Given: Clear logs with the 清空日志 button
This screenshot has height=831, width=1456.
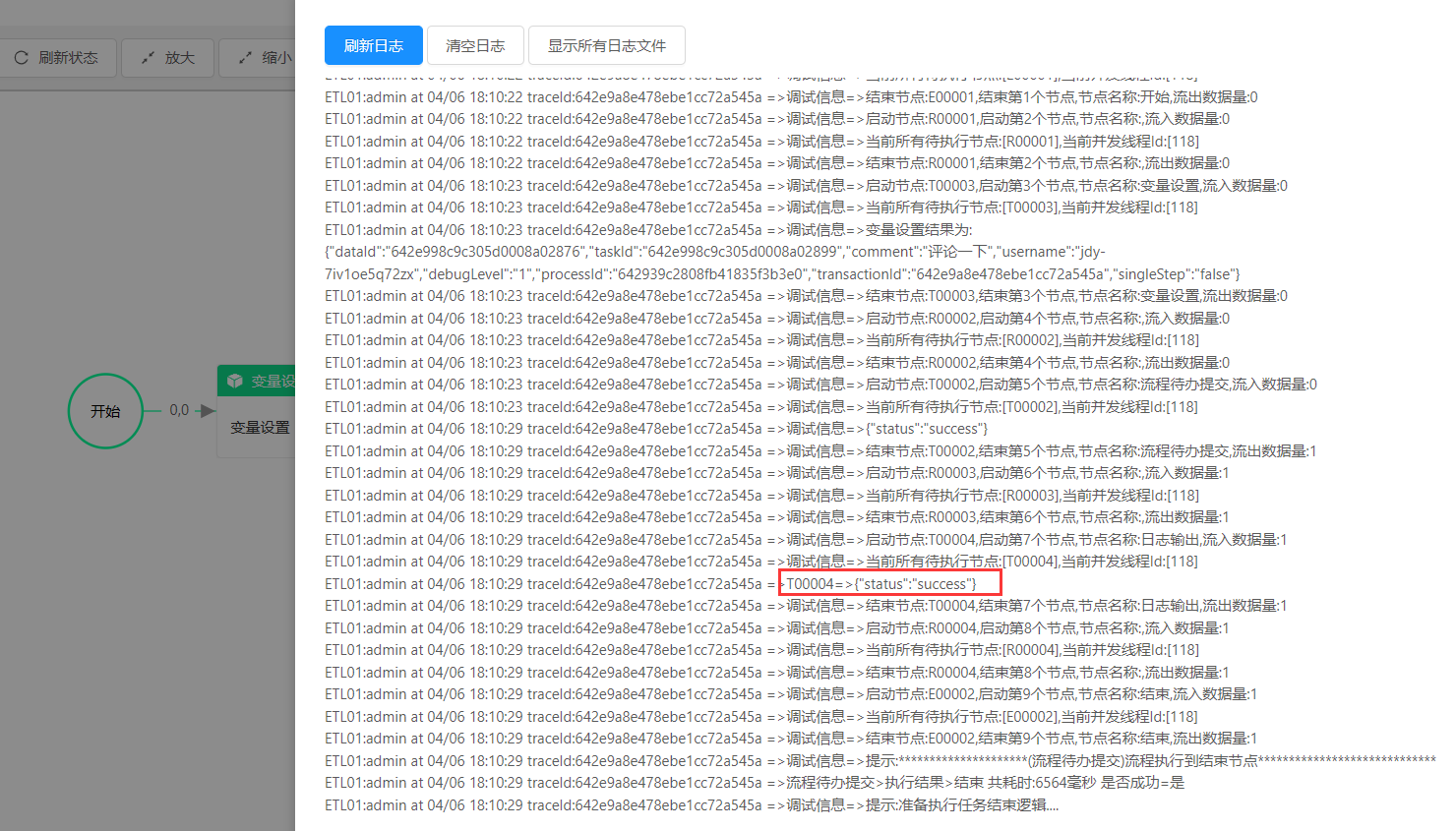Looking at the screenshot, I should 475,45.
